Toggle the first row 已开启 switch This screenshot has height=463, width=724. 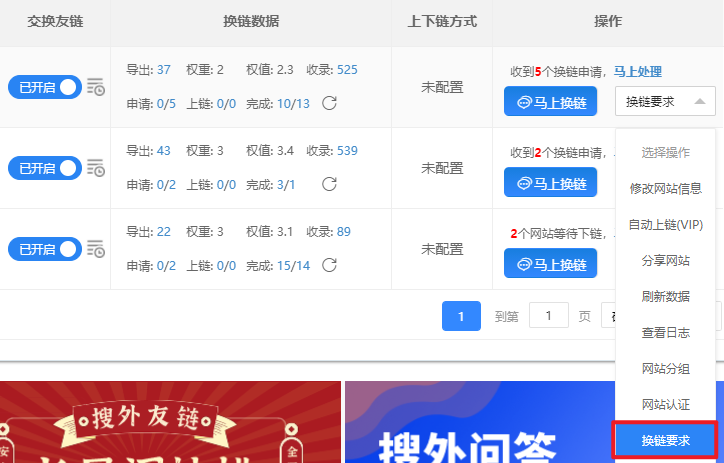point(44,87)
